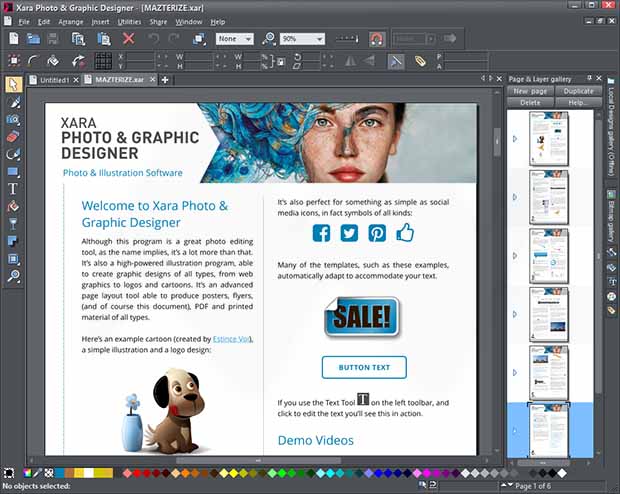Viewport: 620px width, 494px height.
Task: Open the Share menu
Action: pyautogui.click(x=158, y=22)
